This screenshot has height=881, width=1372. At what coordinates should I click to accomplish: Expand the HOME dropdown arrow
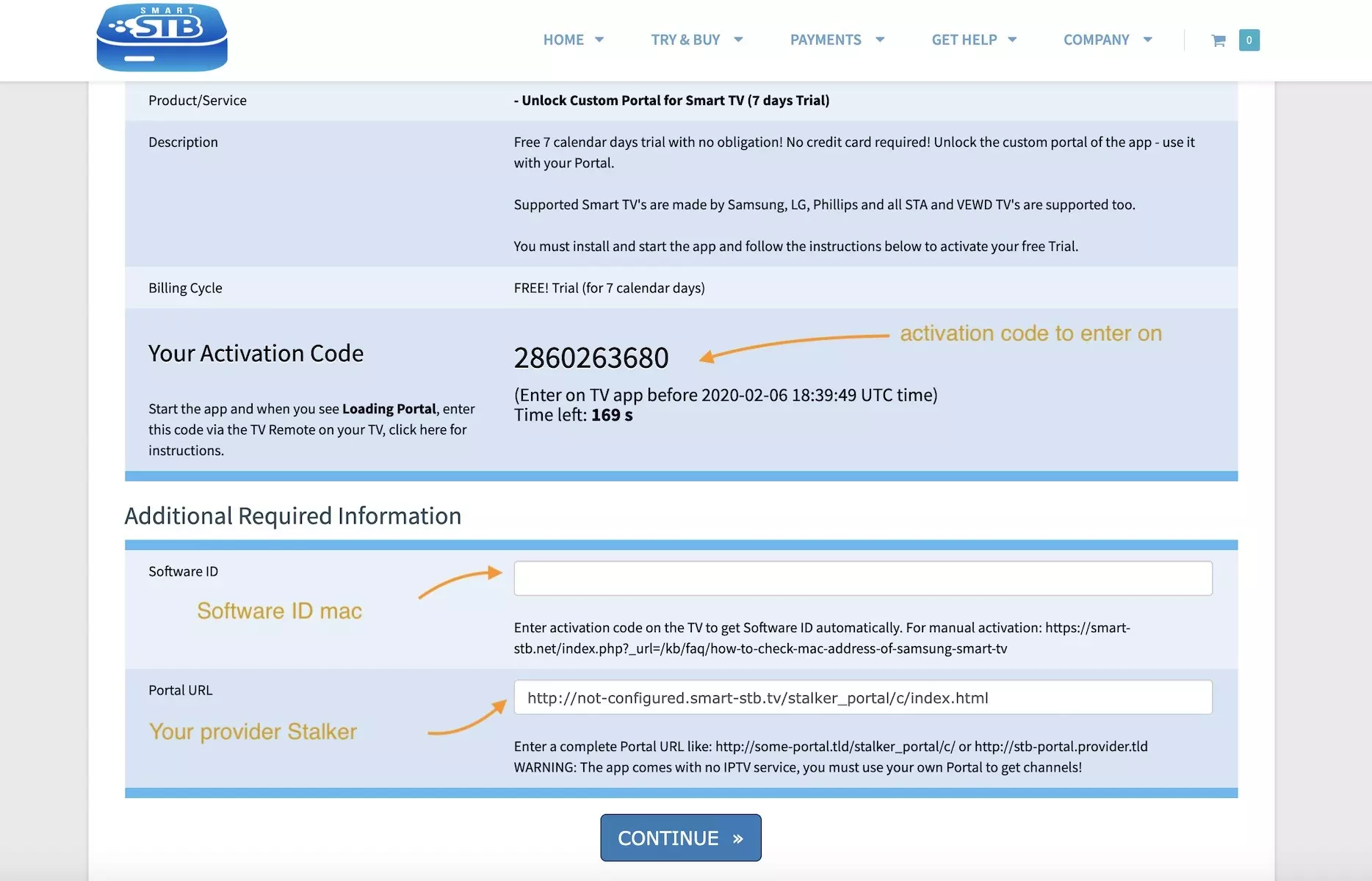pyautogui.click(x=599, y=40)
